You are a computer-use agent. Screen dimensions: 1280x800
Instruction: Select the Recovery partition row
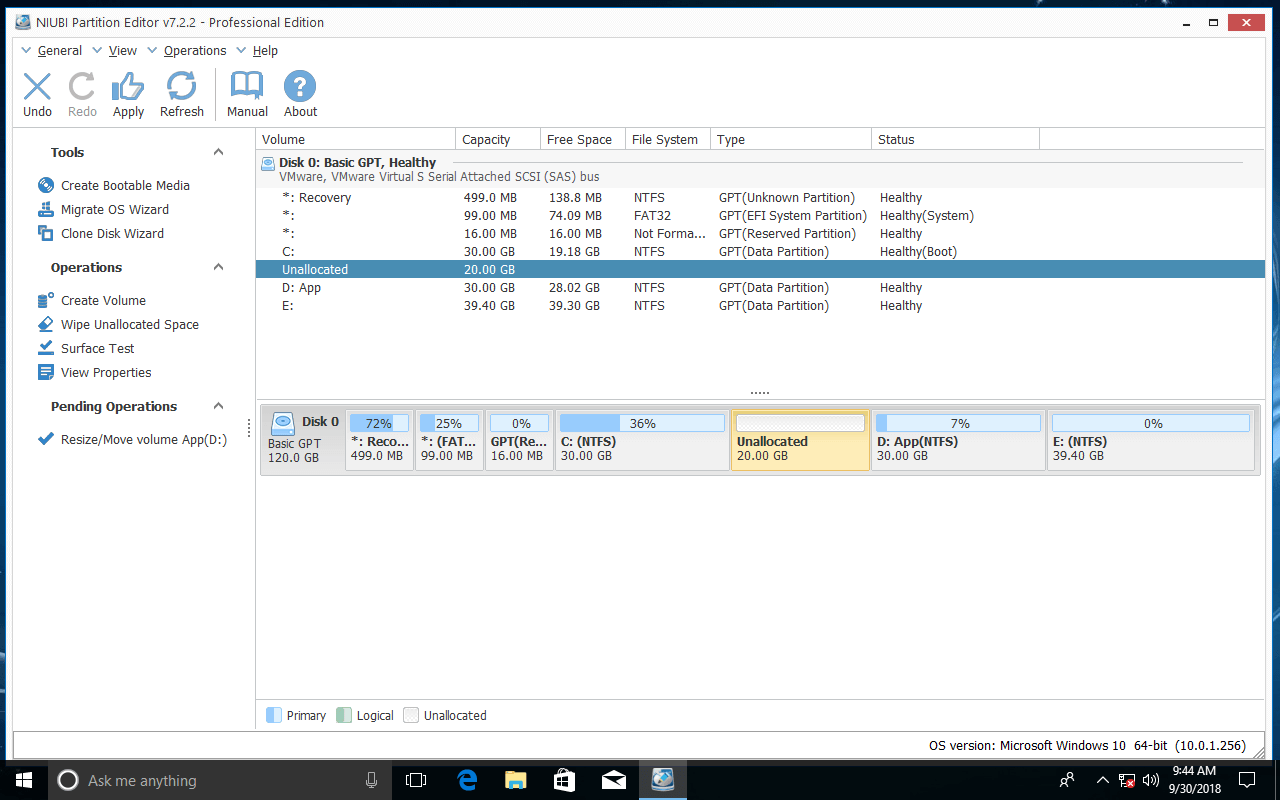pos(760,198)
